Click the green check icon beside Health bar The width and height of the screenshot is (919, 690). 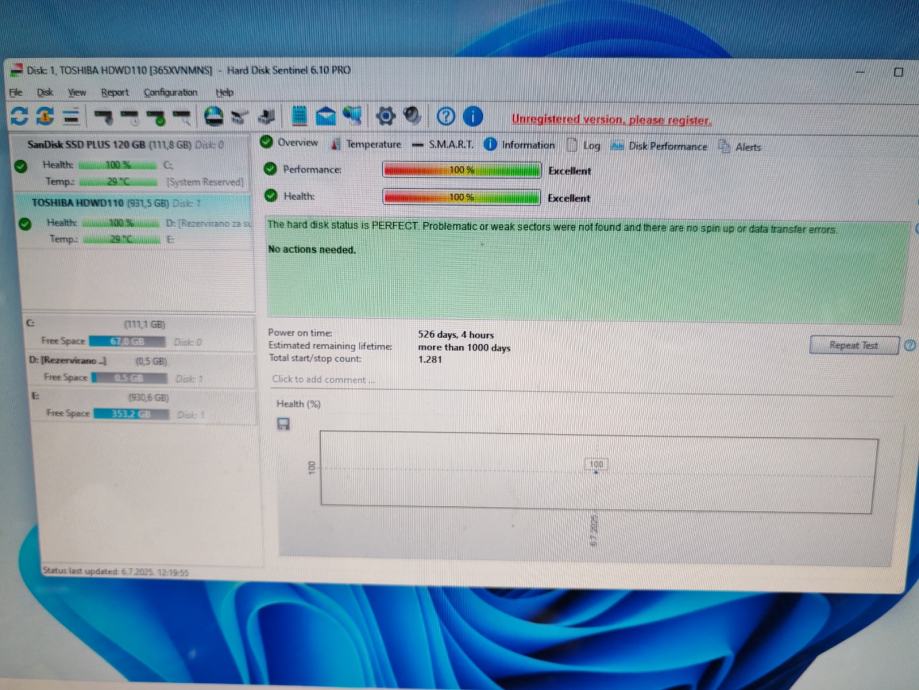tap(271, 195)
